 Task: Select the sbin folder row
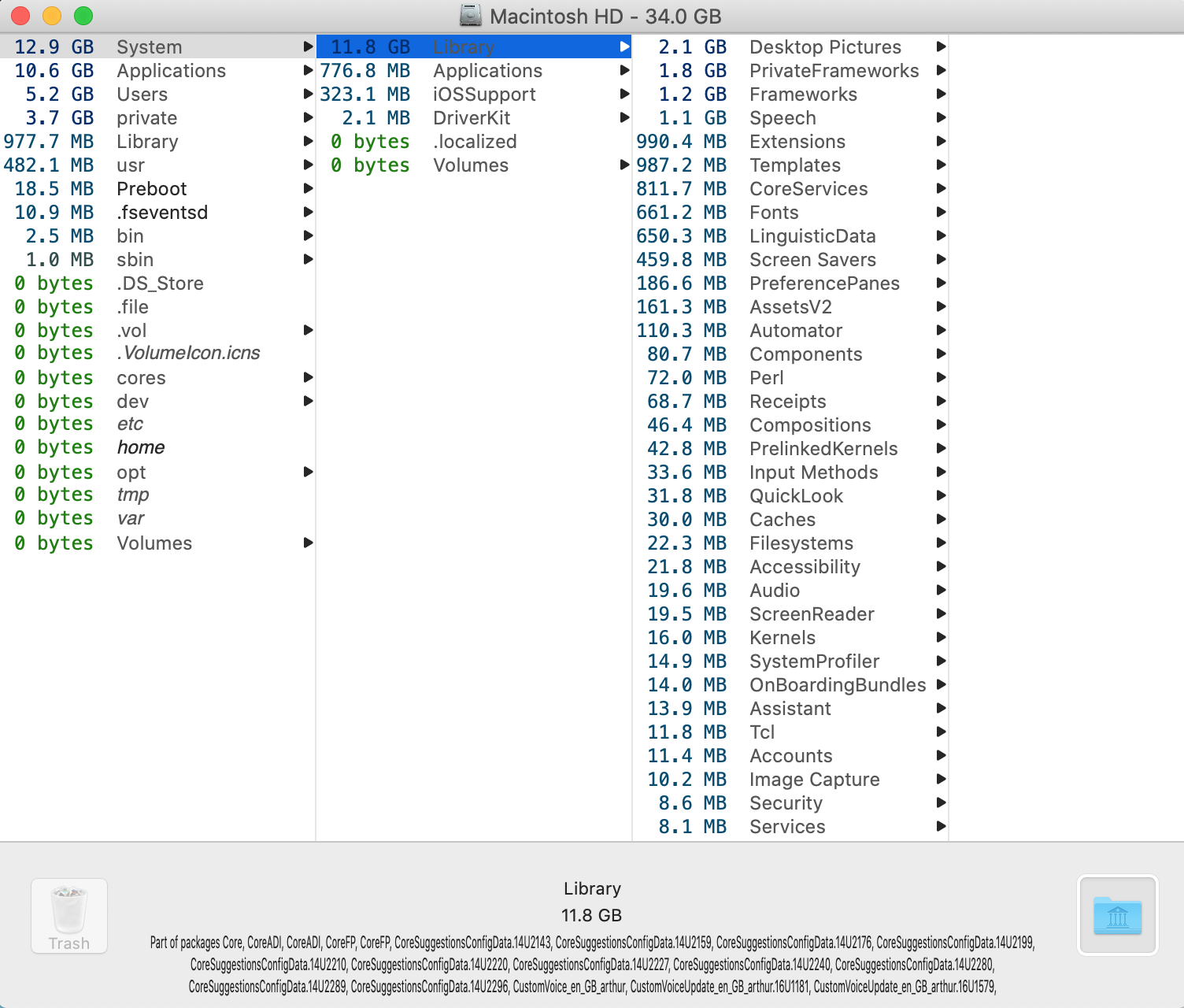[157, 260]
